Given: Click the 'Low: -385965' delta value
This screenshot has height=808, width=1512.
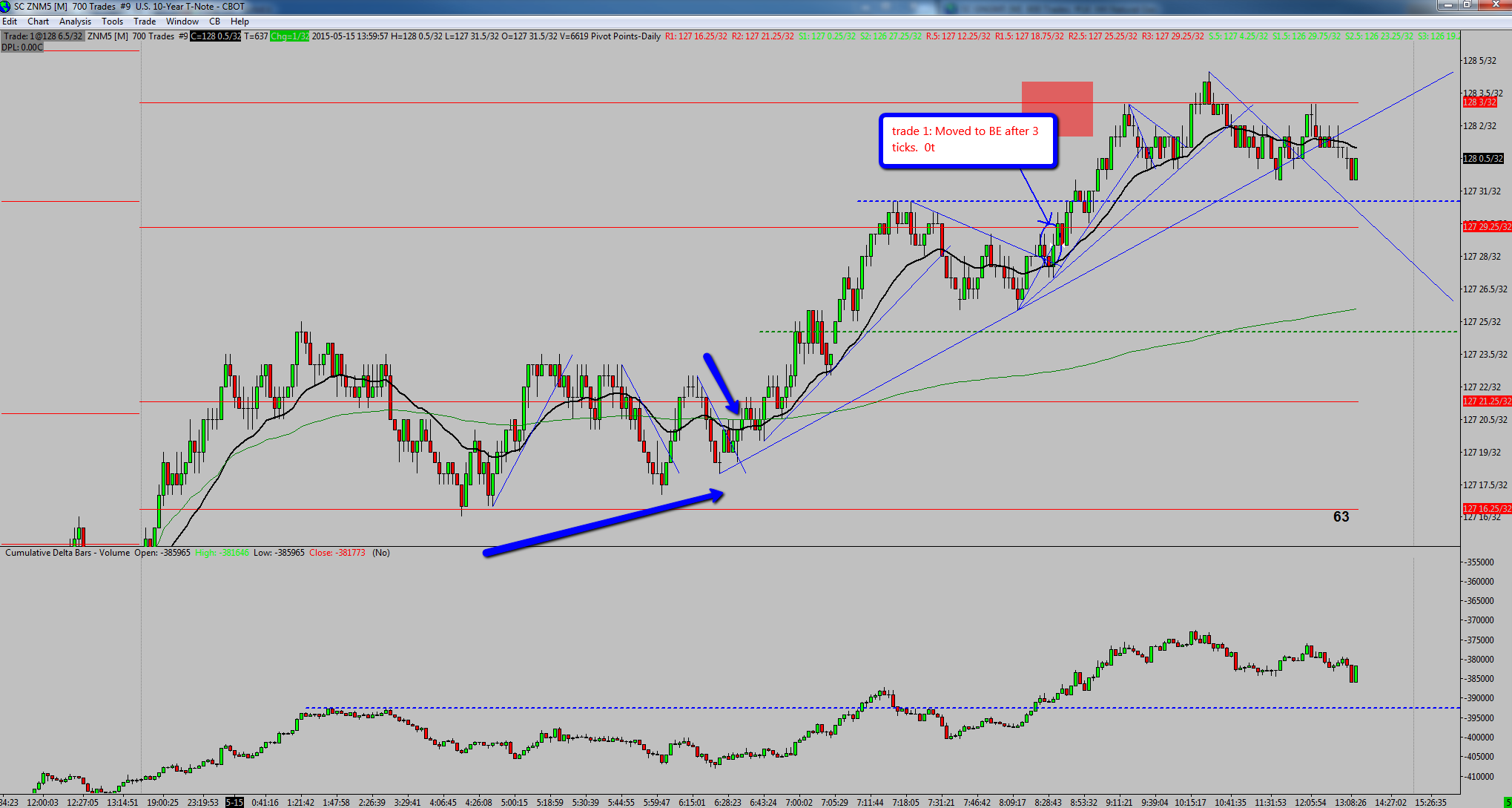Looking at the screenshot, I should [x=279, y=553].
